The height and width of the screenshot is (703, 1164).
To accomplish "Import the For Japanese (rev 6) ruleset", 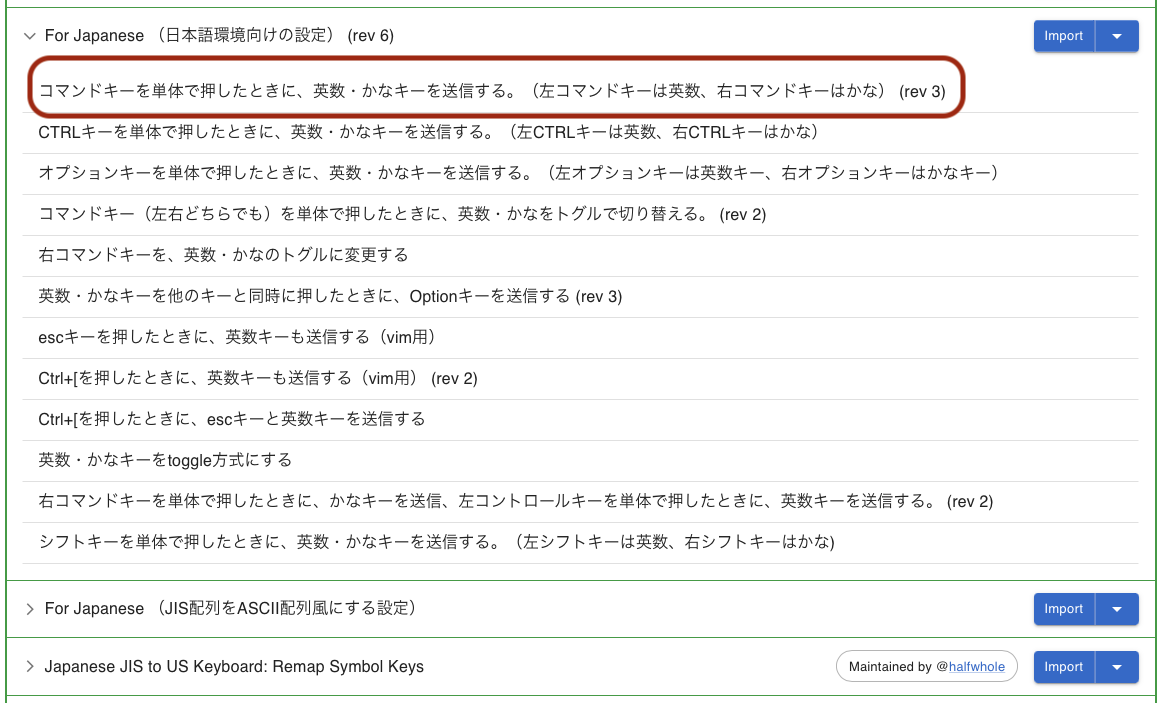I will tap(1063, 36).
